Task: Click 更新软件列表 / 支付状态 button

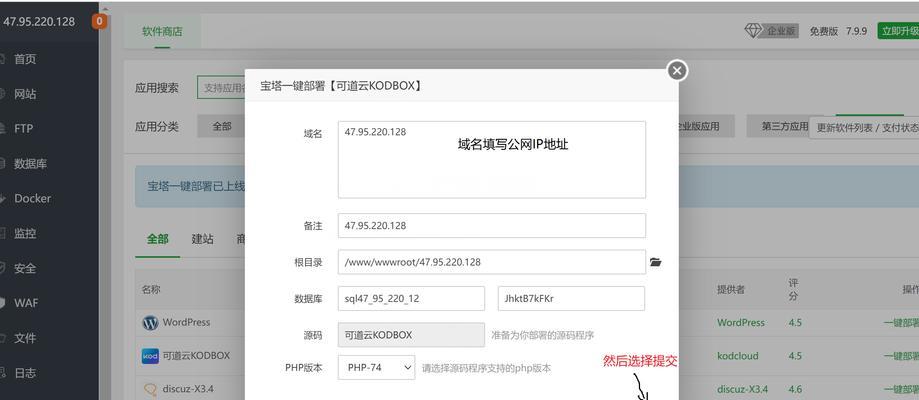Action: click(x=864, y=127)
